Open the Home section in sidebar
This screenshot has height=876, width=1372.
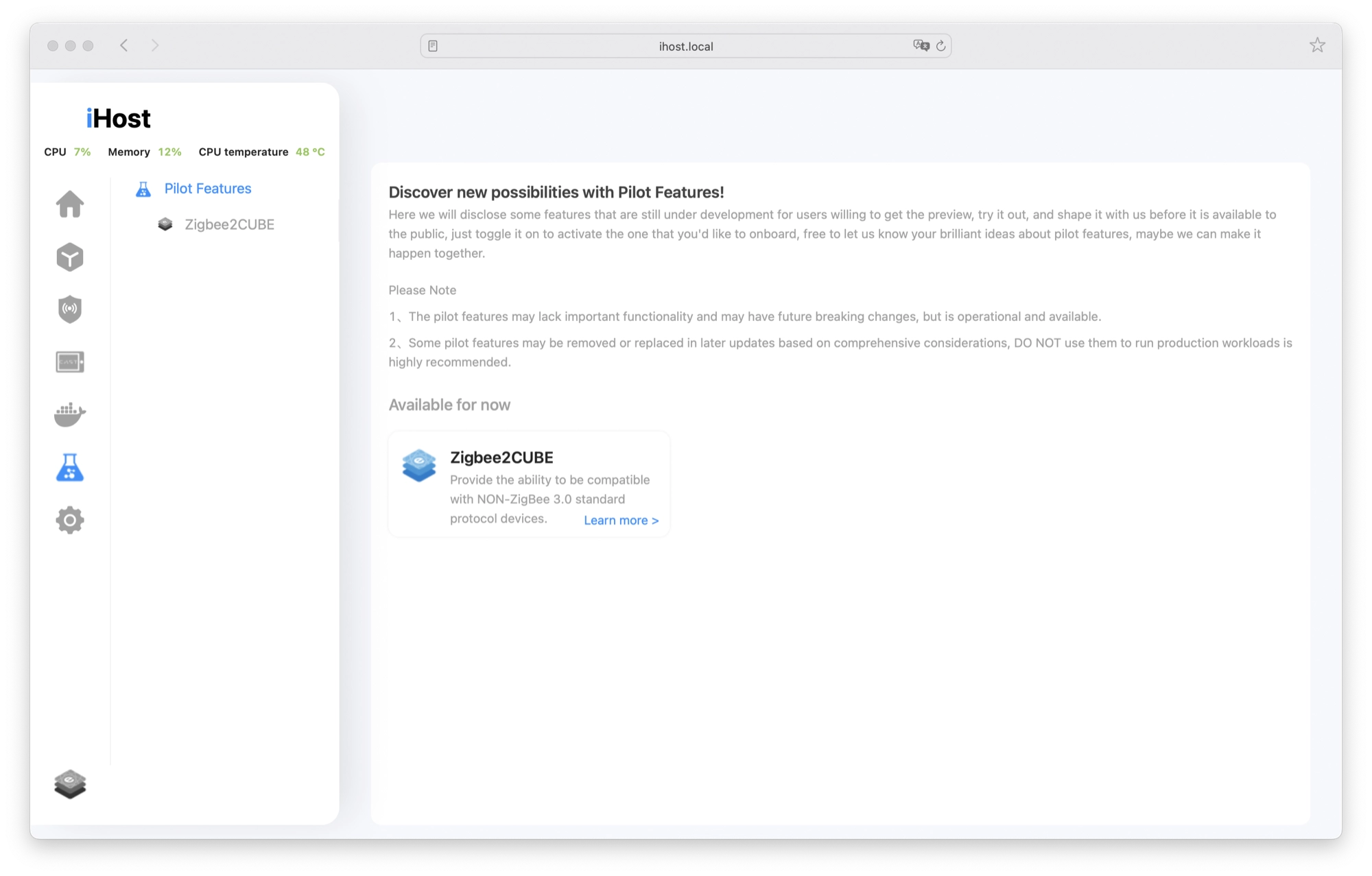pos(70,204)
